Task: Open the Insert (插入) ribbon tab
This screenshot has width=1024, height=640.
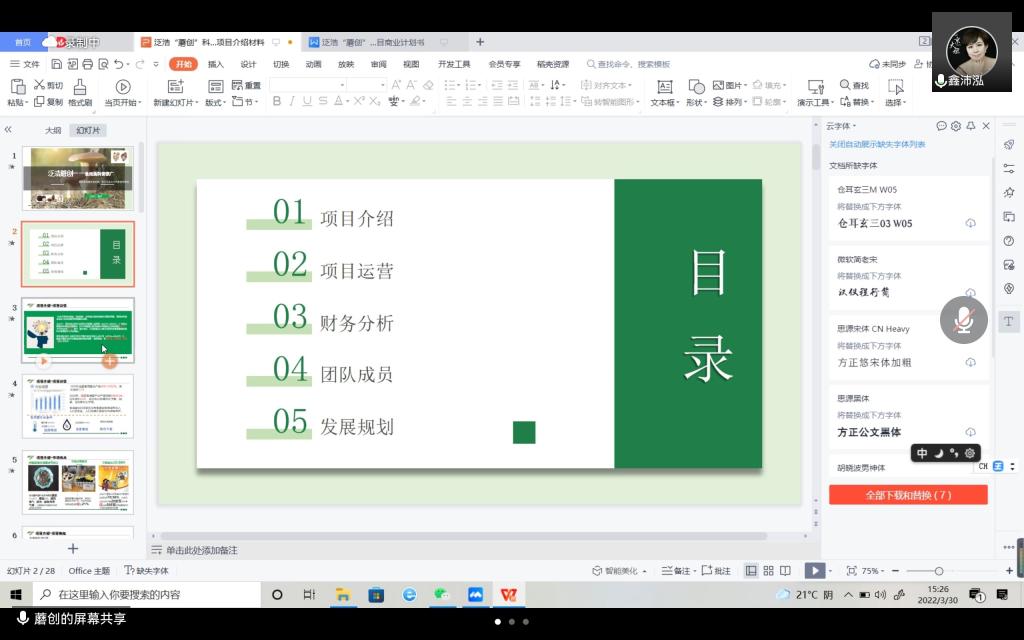Action: (215, 64)
